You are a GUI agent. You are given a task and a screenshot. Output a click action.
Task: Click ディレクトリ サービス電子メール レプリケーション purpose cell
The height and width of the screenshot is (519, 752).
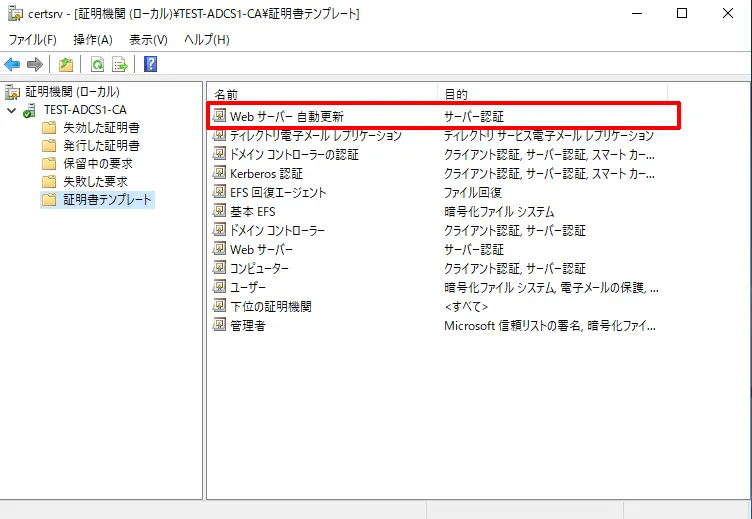tap(549, 136)
